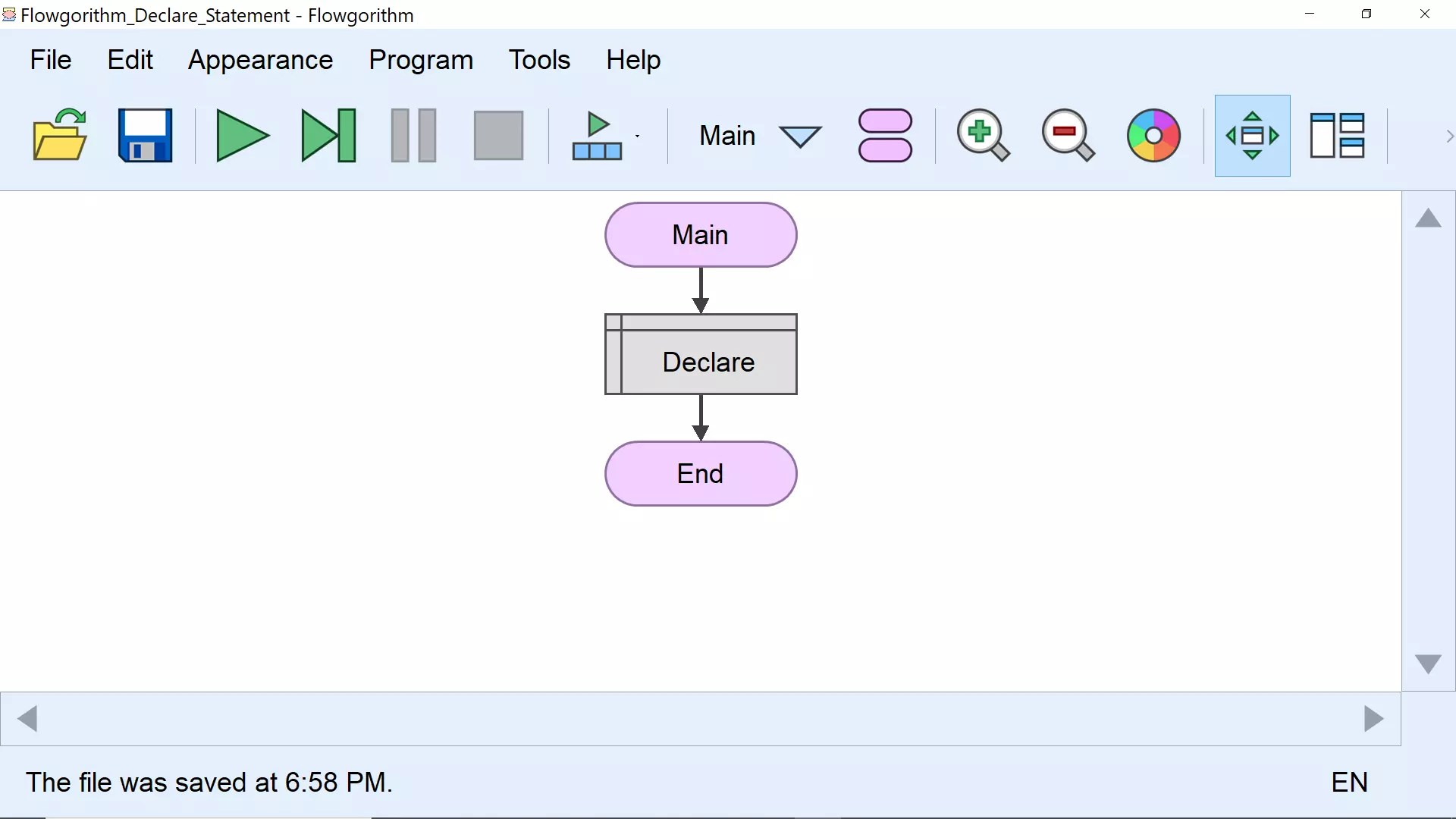The height and width of the screenshot is (819, 1456).
Task: Step through program using Step icon
Action: [328, 135]
